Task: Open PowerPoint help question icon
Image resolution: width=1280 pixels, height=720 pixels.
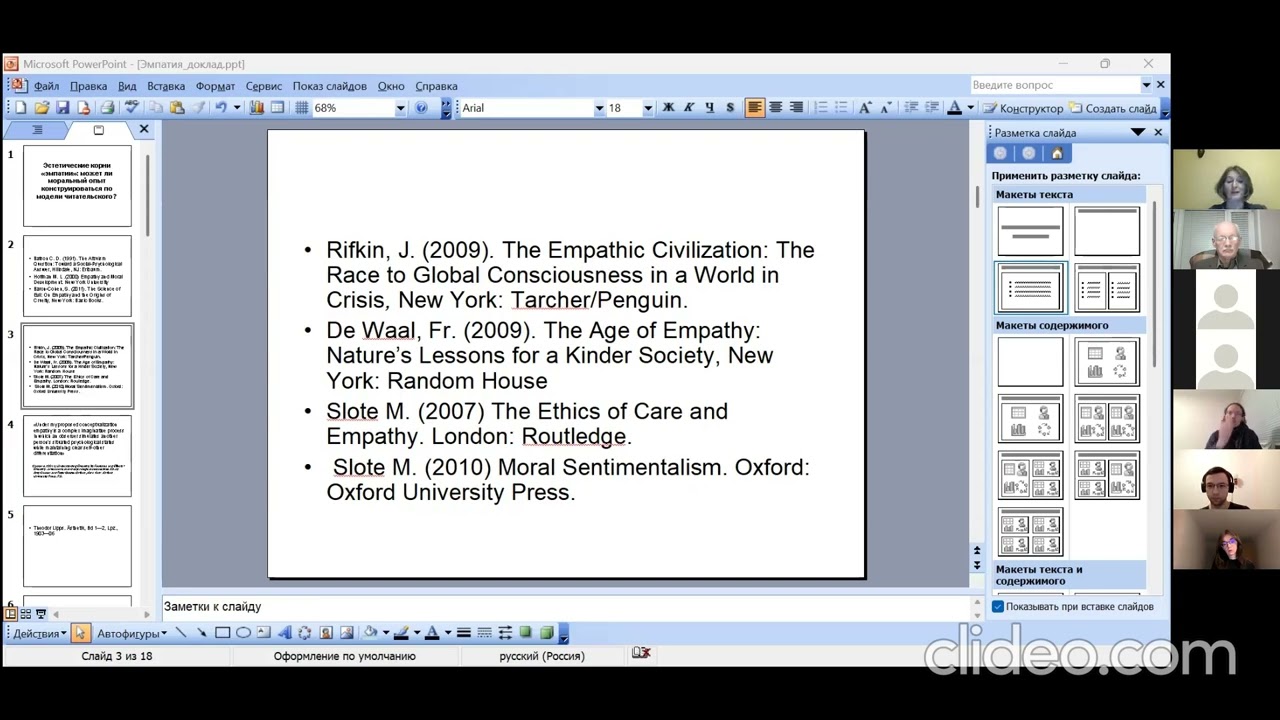Action: [x=421, y=108]
